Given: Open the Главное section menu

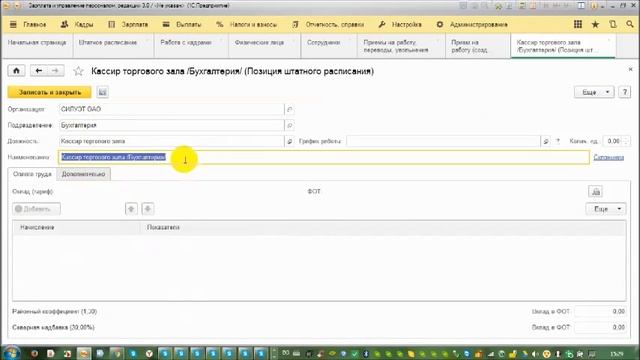Looking at the screenshot, I should (28, 24).
